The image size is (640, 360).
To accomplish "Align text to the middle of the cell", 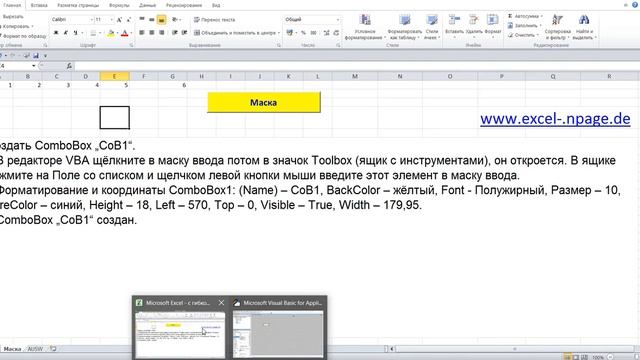I will click(151, 19).
